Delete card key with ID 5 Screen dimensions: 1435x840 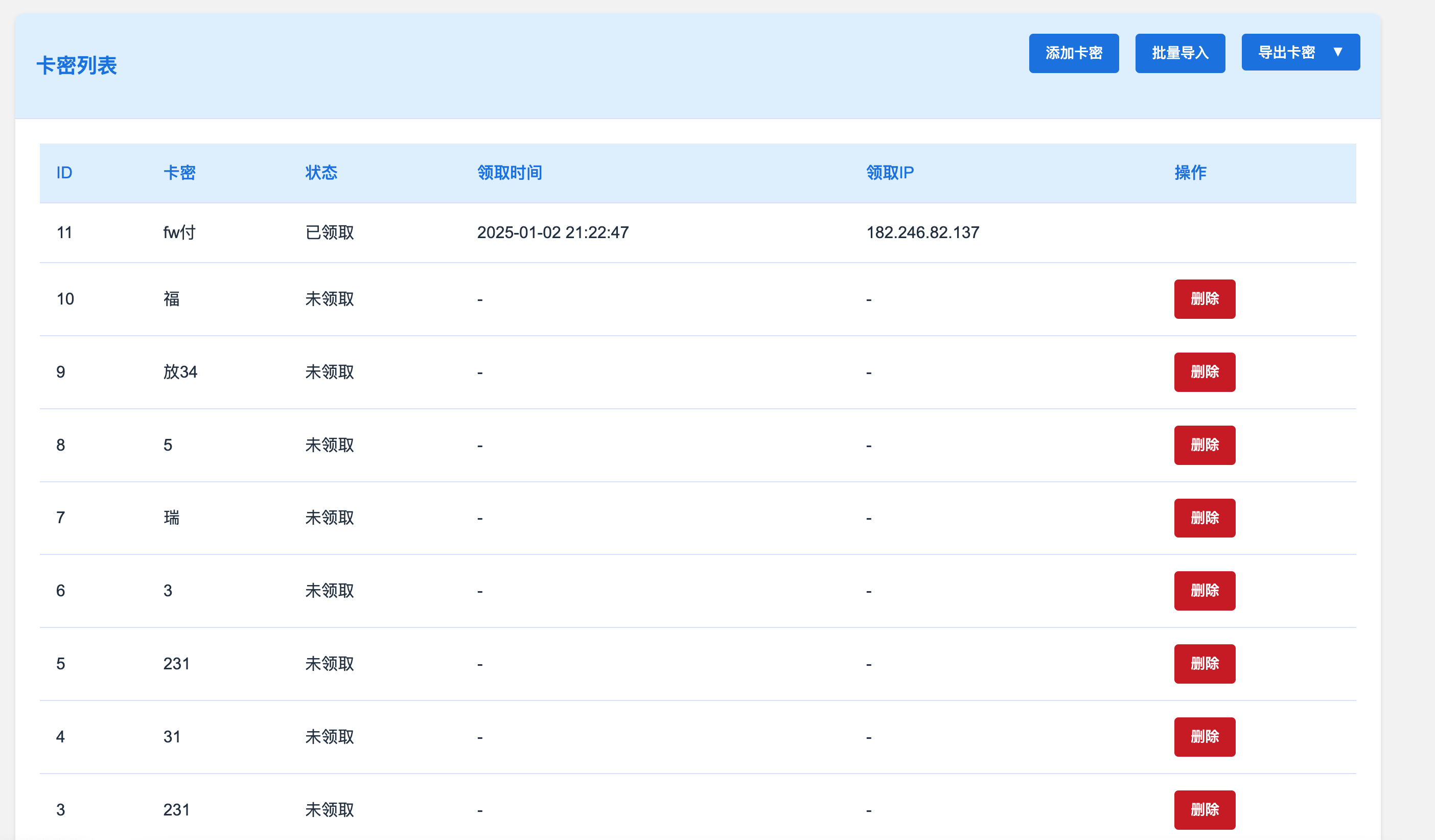(x=1205, y=663)
